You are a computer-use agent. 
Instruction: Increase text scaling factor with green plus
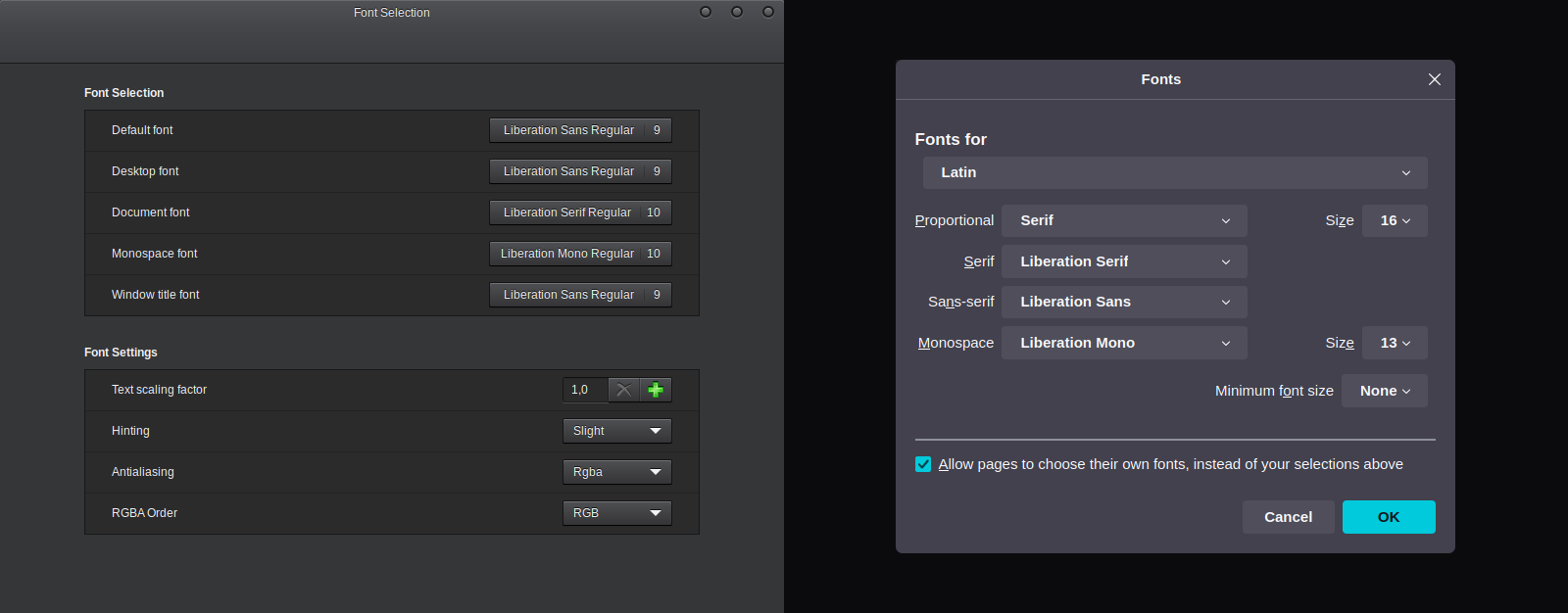click(656, 390)
